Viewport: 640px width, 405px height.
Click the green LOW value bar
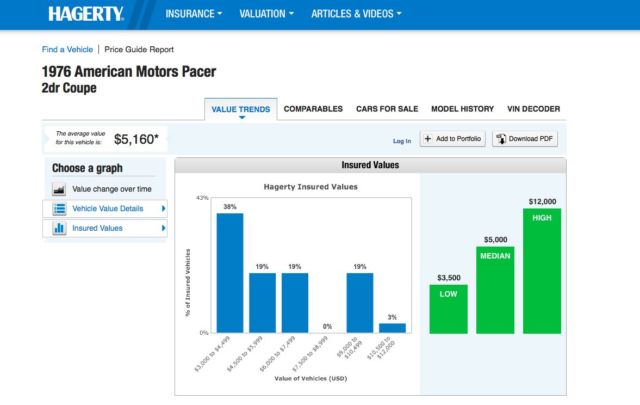coord(448,309)
